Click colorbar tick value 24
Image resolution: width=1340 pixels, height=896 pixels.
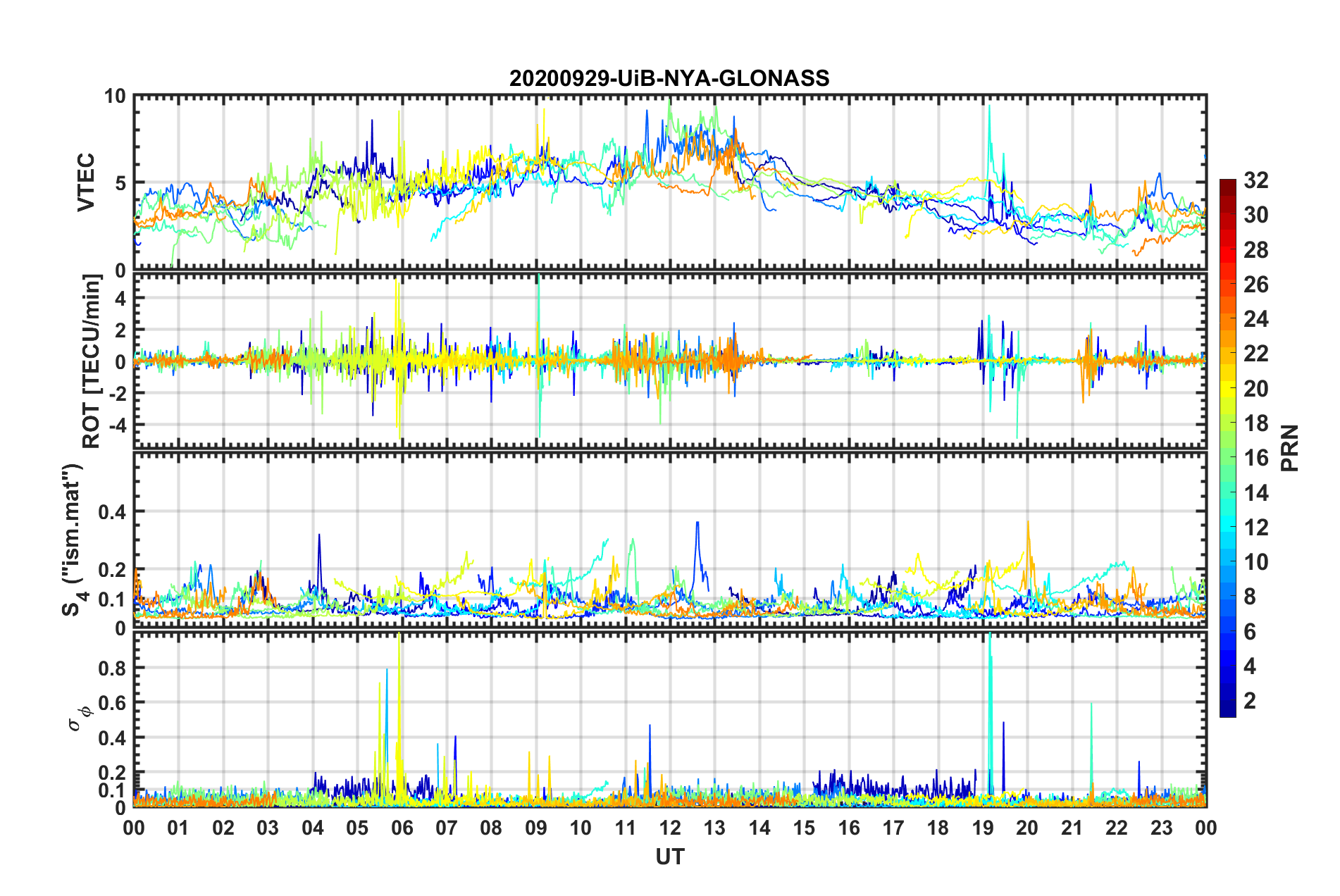(1255, 319)
